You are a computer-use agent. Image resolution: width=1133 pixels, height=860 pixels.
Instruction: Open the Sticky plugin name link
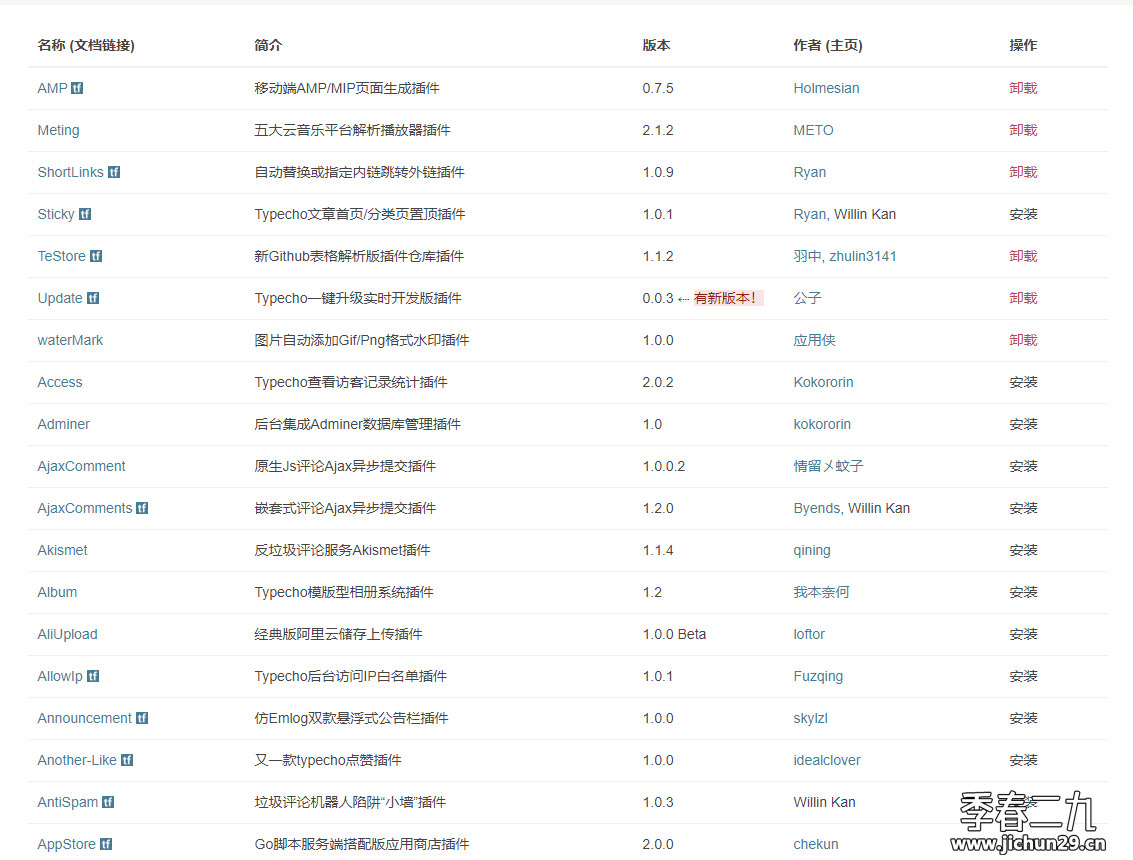point(56,214)
